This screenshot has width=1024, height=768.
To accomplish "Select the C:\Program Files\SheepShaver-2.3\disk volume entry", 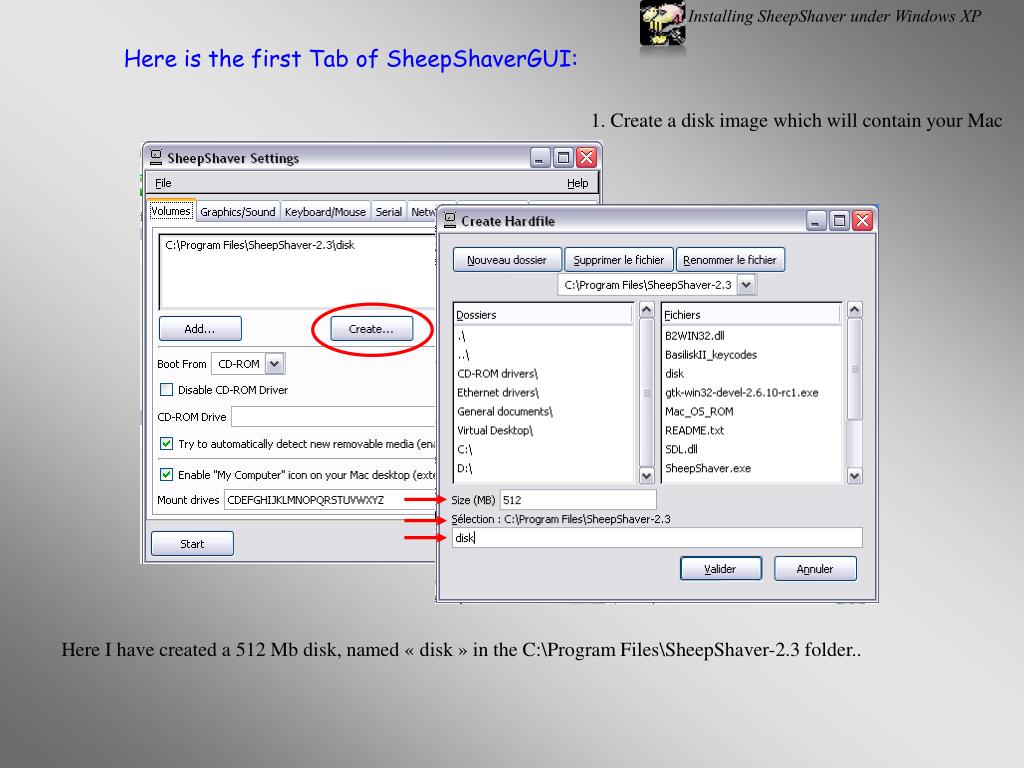I will 260,245.
